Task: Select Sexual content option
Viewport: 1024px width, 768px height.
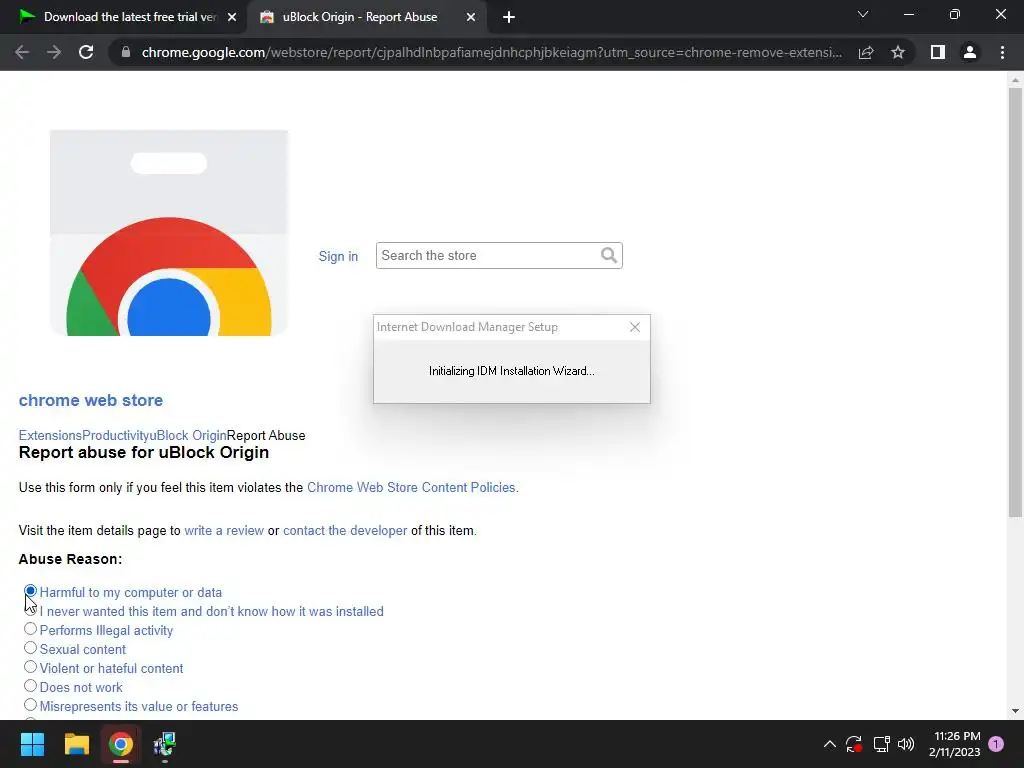Action: (30, 648)
